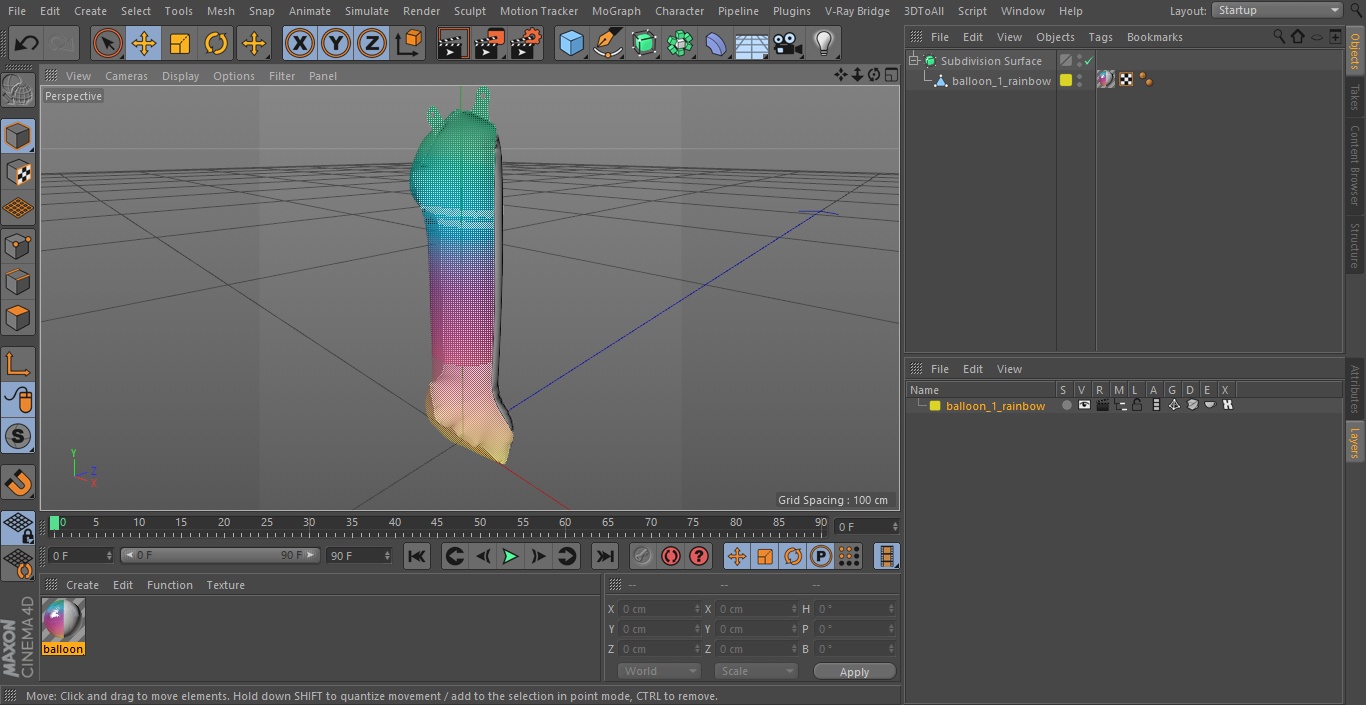Render the active view
1366x705 pixels.
453,44
